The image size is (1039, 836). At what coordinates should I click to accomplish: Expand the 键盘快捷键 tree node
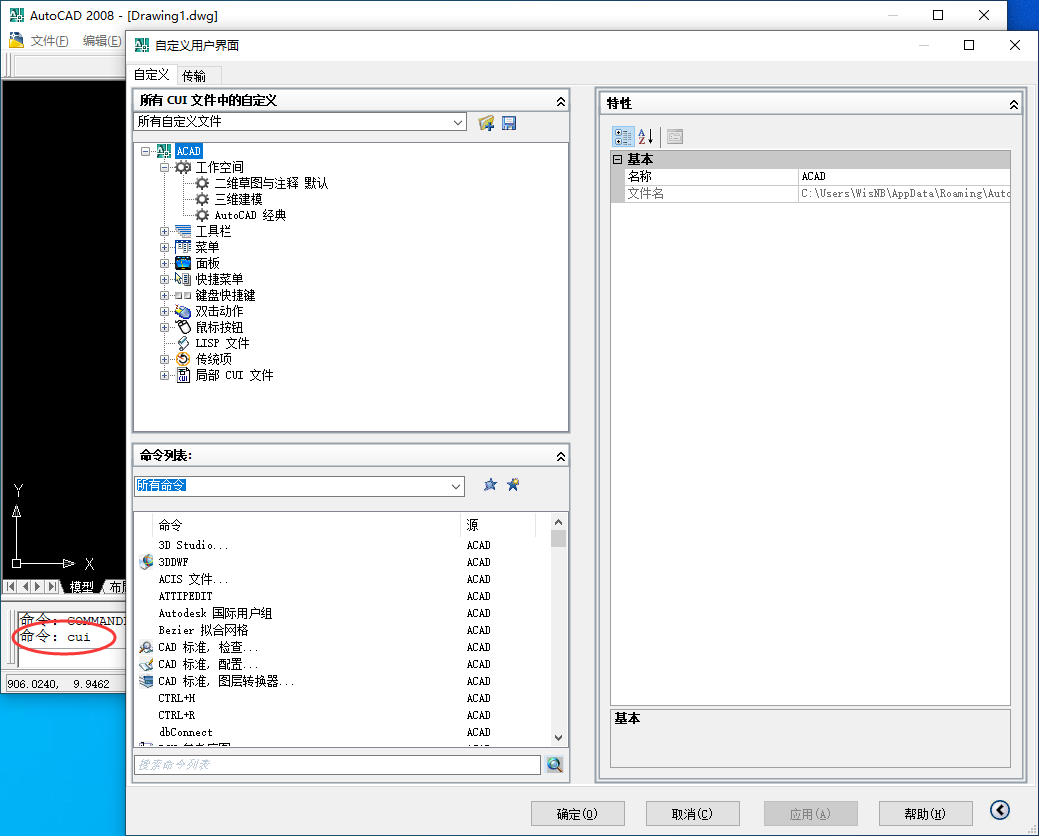click(164, 295)
